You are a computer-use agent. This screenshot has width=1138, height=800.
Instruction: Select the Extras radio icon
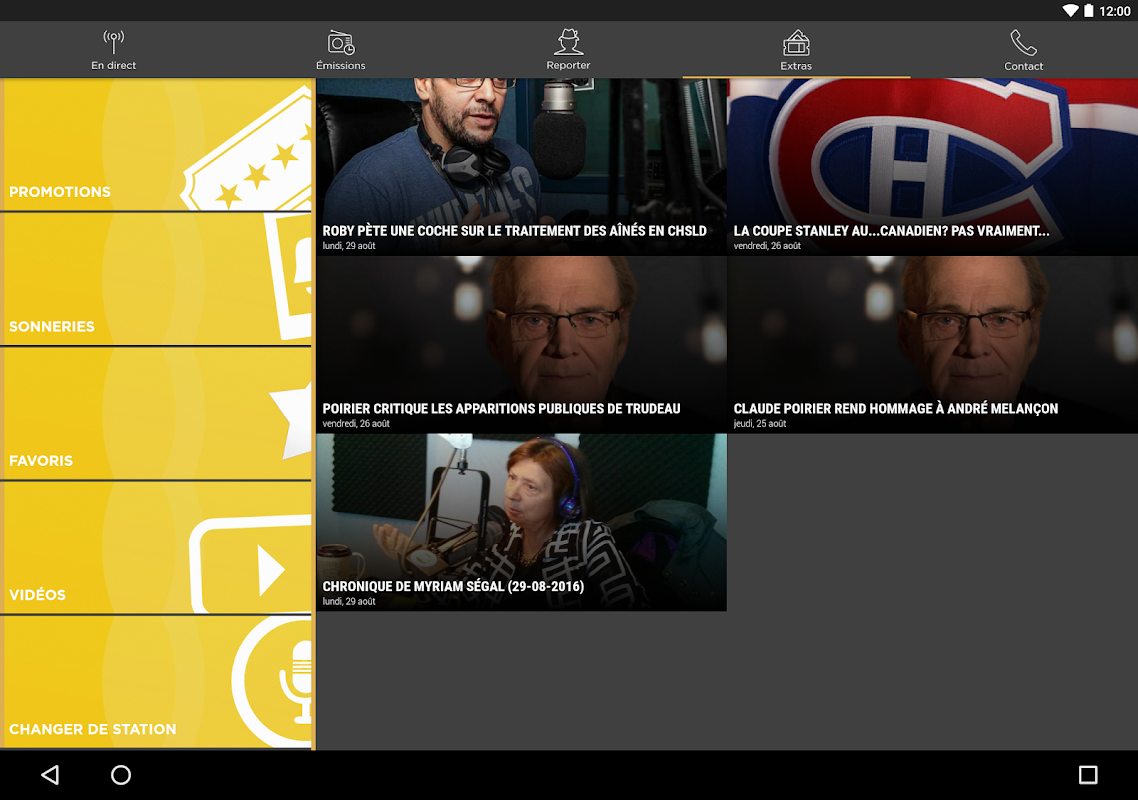pos(796,43)
